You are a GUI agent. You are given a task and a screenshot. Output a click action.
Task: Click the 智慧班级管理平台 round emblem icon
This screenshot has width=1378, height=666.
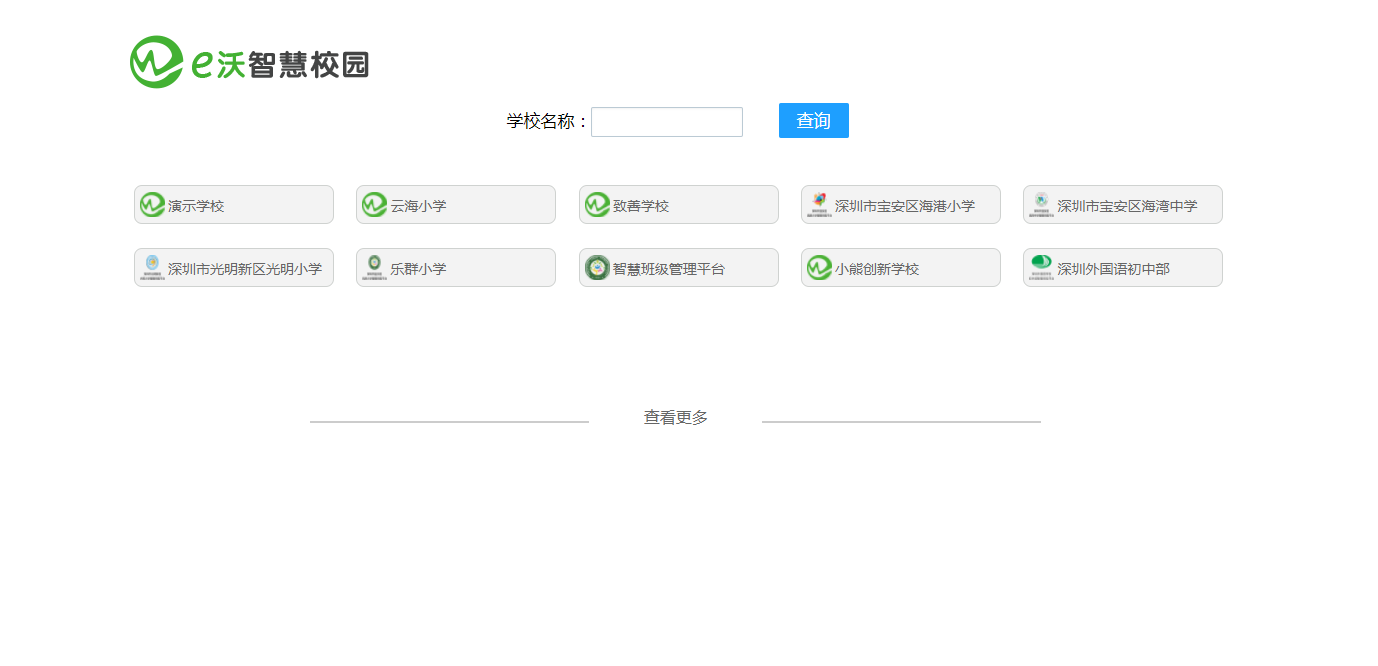[x=597, y=268]
